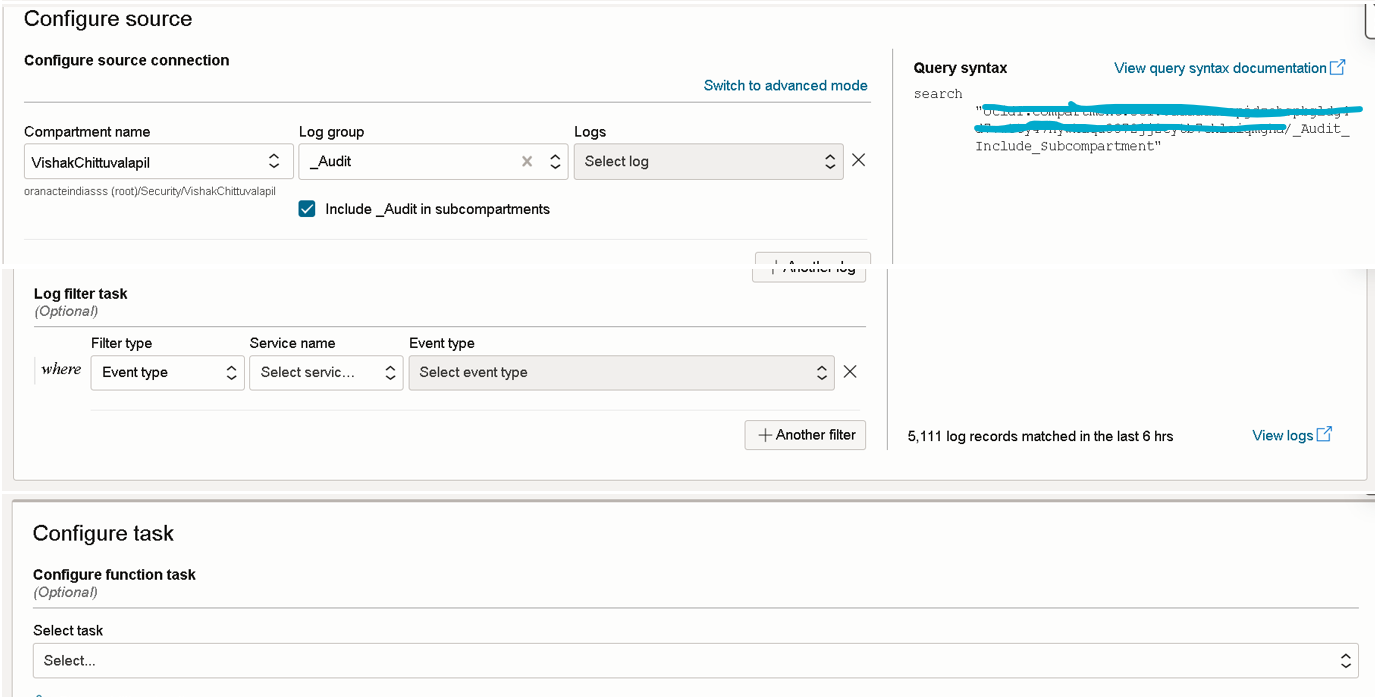
Task: Open the Select task dropdown
Action: coord(696,660)
